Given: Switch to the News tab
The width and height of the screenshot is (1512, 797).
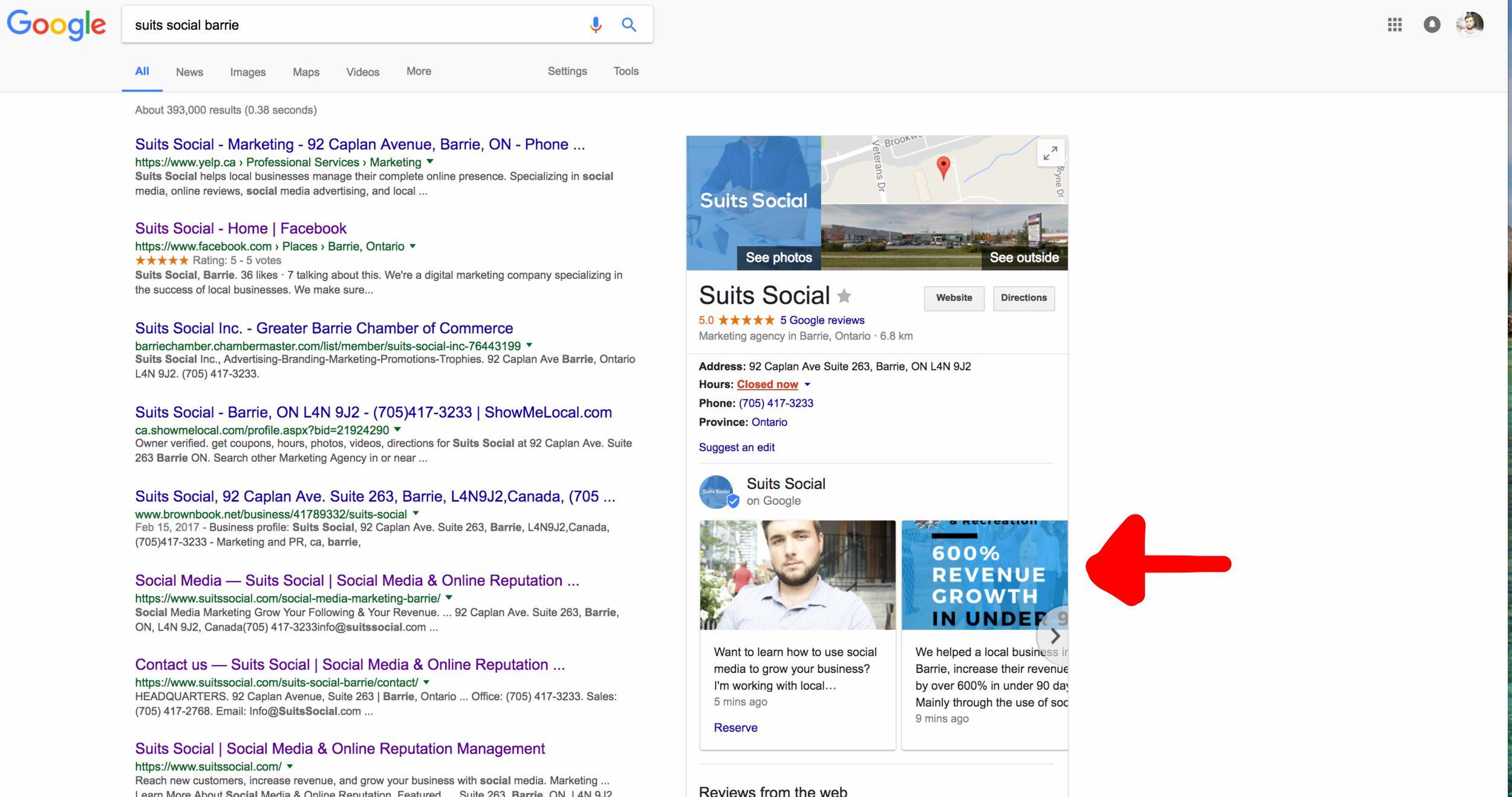Looking at the screenshot, I should (x=189, y=72).
